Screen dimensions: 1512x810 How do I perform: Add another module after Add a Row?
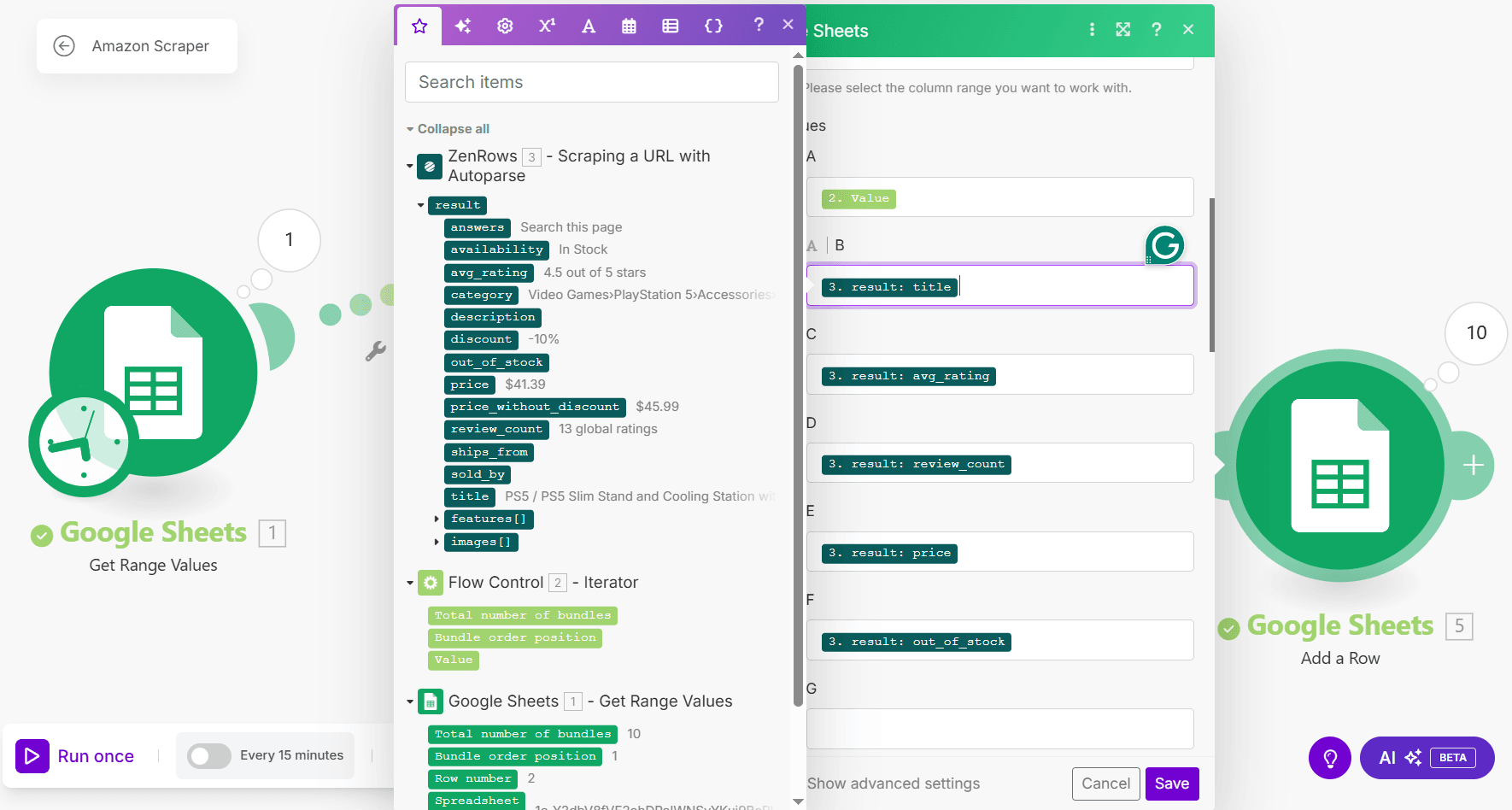pyautogui.click(x=1473, y=466)
